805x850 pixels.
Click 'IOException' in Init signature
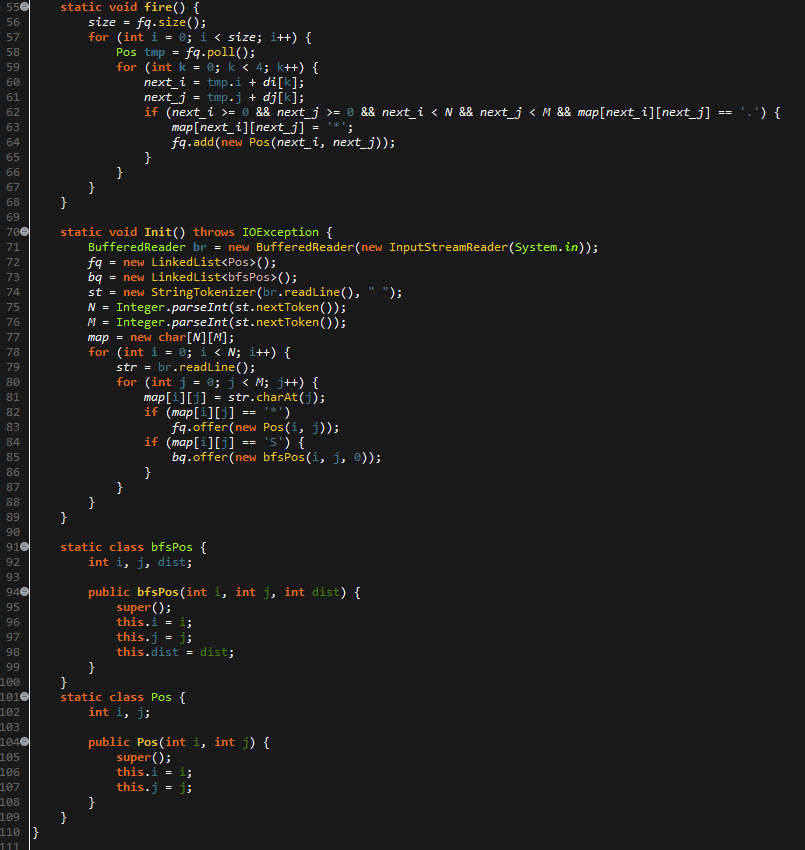[280, 232]
